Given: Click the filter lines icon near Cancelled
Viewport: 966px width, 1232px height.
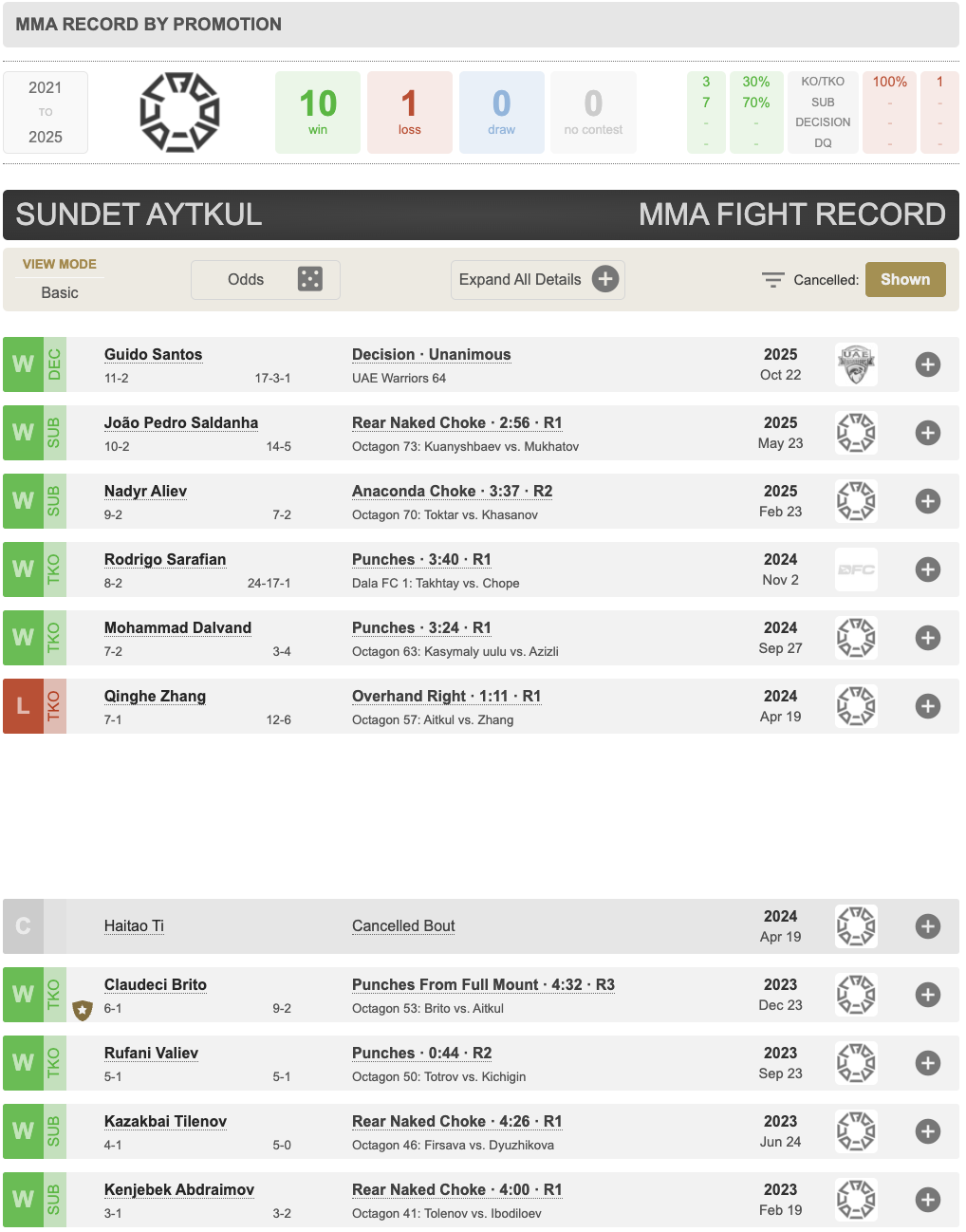Looking at the screenshot, I should click(x=772, y=280).
